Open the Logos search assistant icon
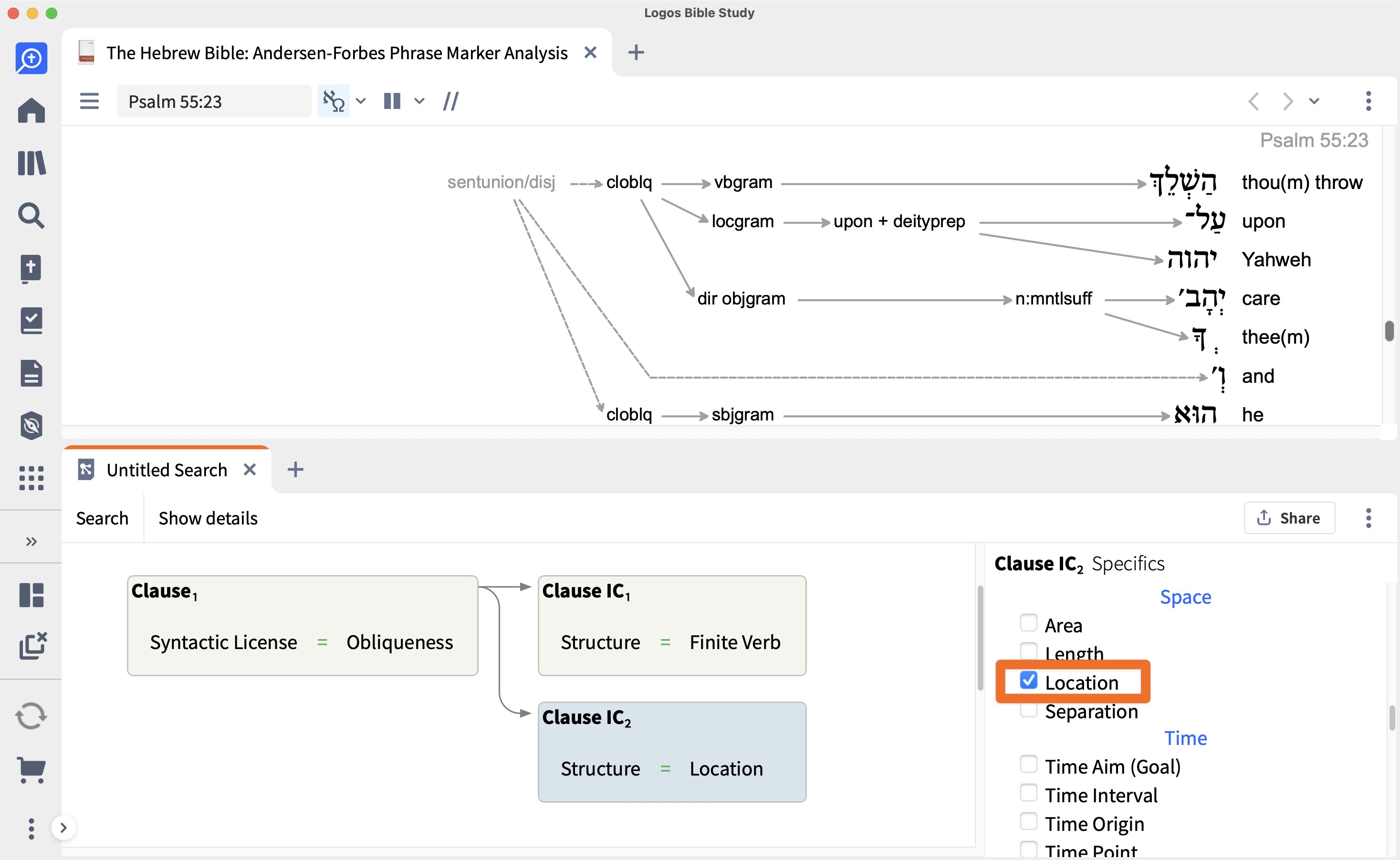The width and height of the screenshot is (1400, 860). [31, 58]
